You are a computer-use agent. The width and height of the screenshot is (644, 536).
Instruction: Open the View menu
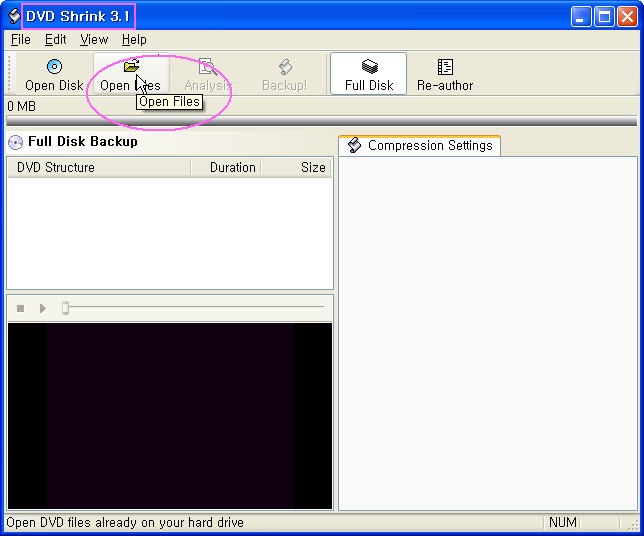[94, 39]
